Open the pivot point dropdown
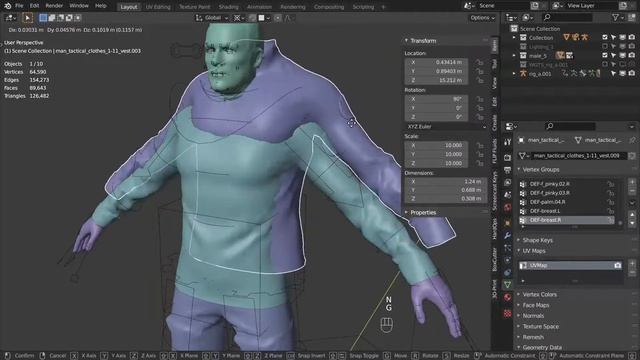Viewport: 640px width, 360px height. tap(239, 18)
